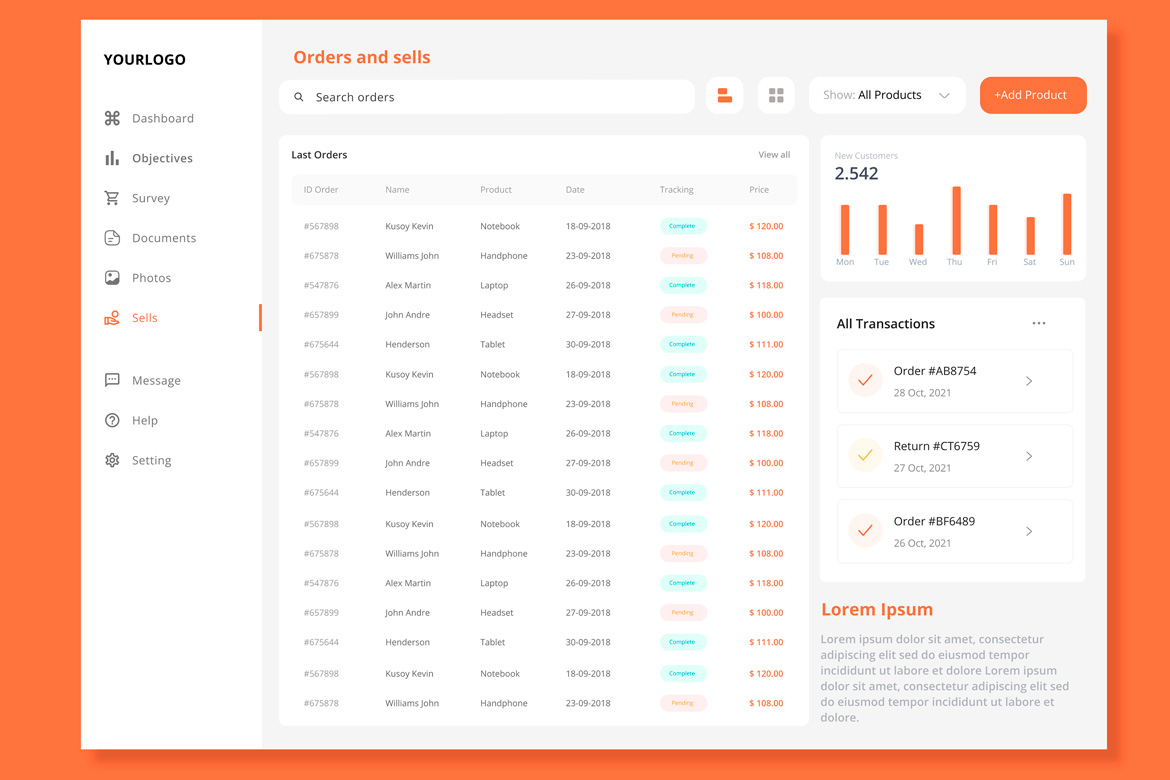Click the Message chat icon
The width and height of the screenshot is (1170, 780).
coord(113,380)
